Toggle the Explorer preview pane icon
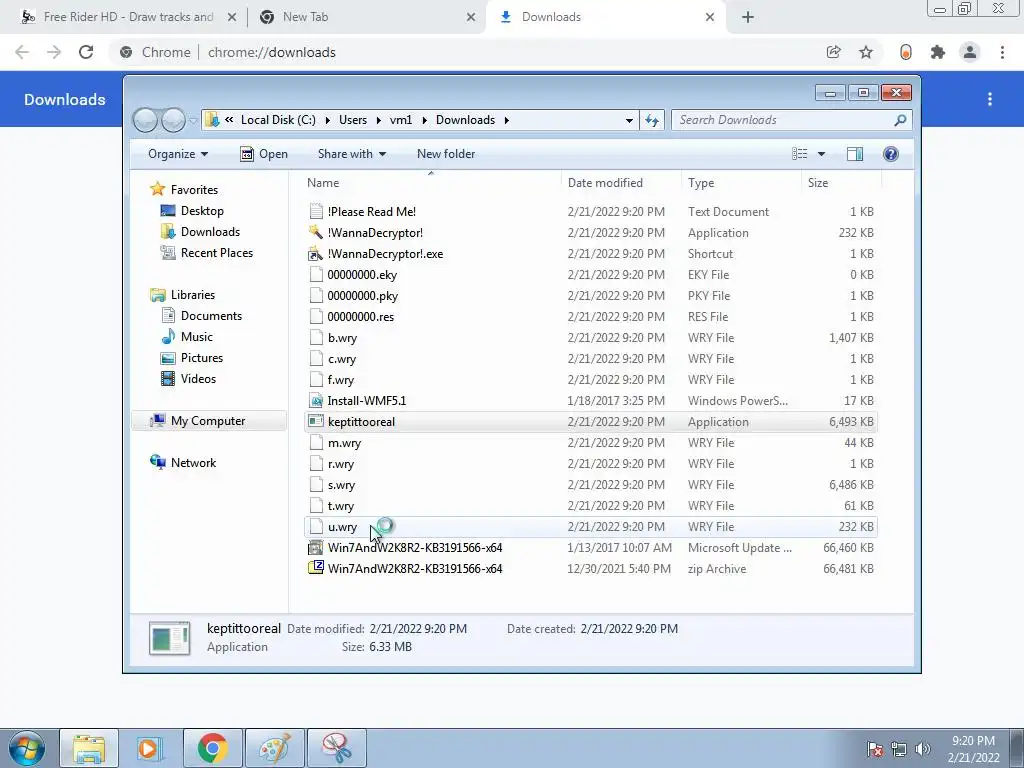 click(855, 154)
